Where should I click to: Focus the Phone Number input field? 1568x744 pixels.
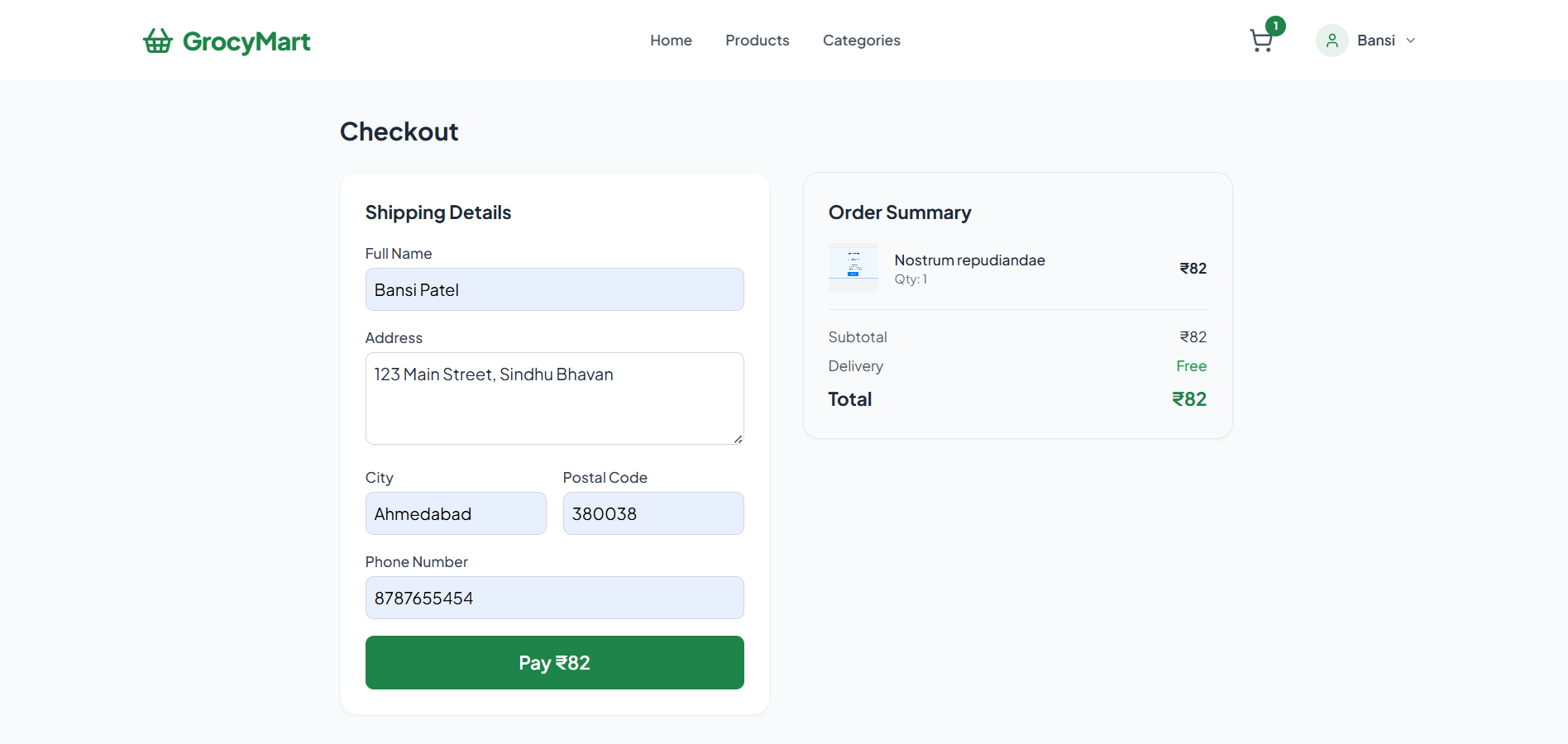555,598
